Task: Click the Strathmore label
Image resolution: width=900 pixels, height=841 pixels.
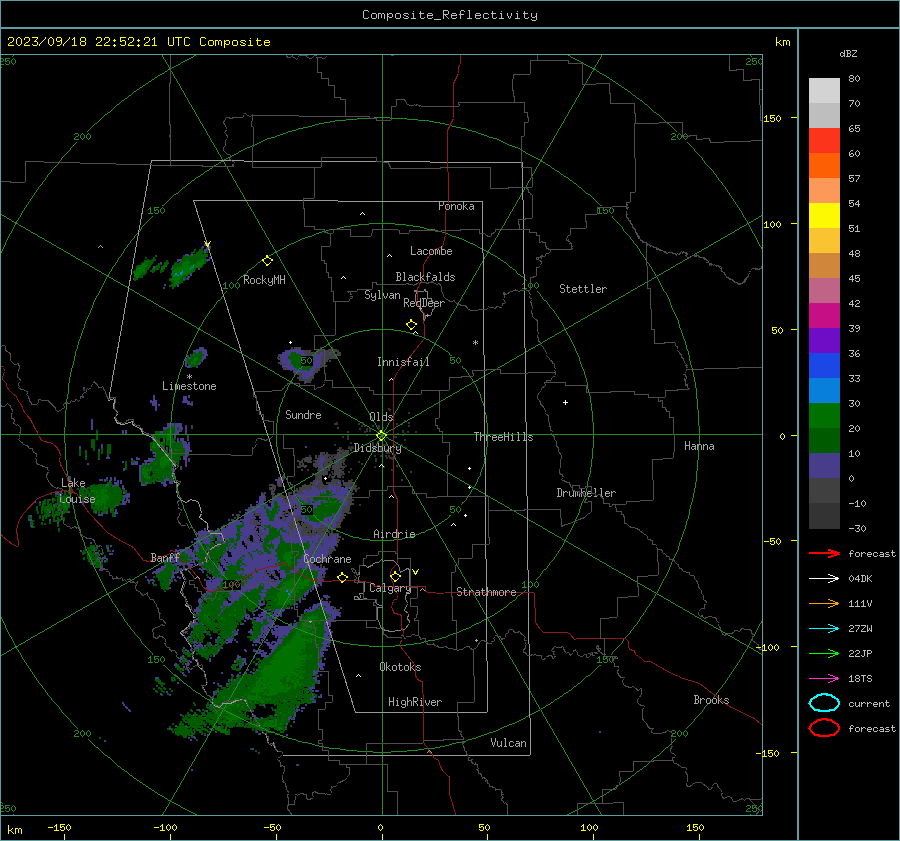Action: click(x=486, y=592)
